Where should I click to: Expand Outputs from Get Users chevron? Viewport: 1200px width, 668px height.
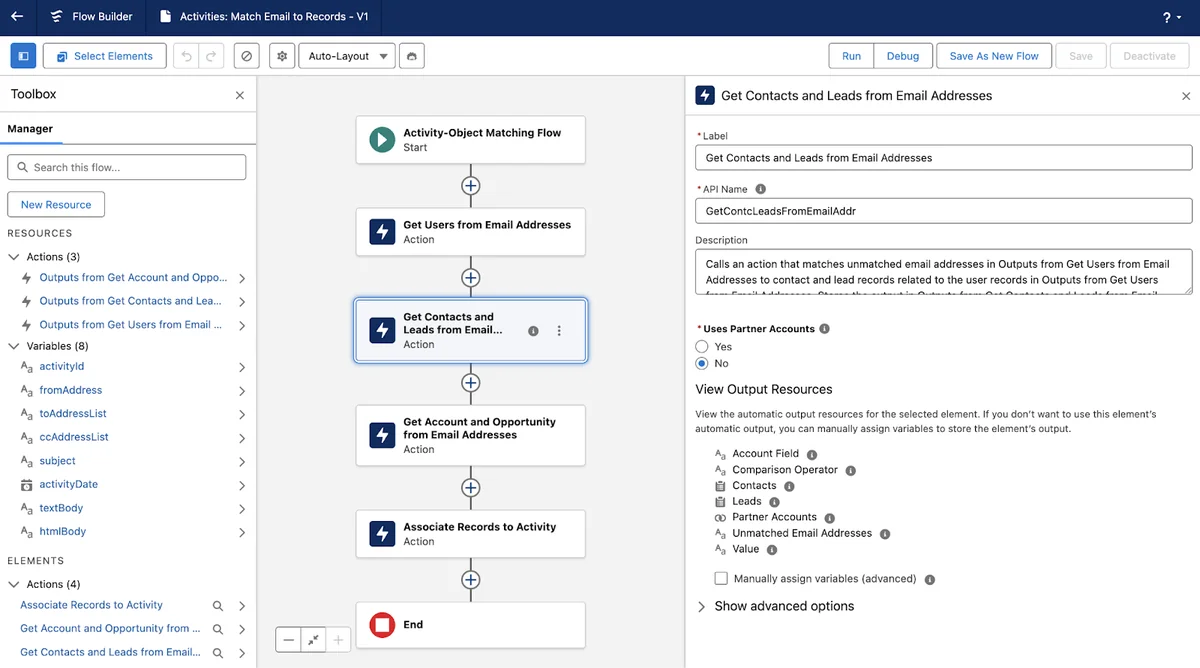(242, 325)
